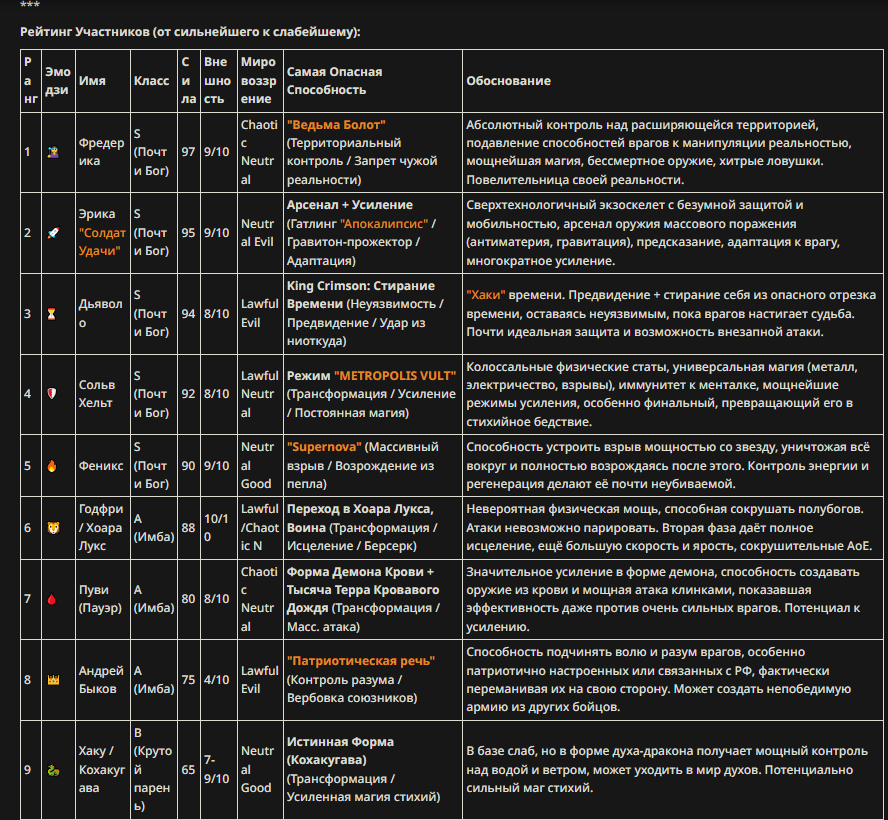Click the name cell 'Хаку / Кохакугава'

tap(102, 769)
